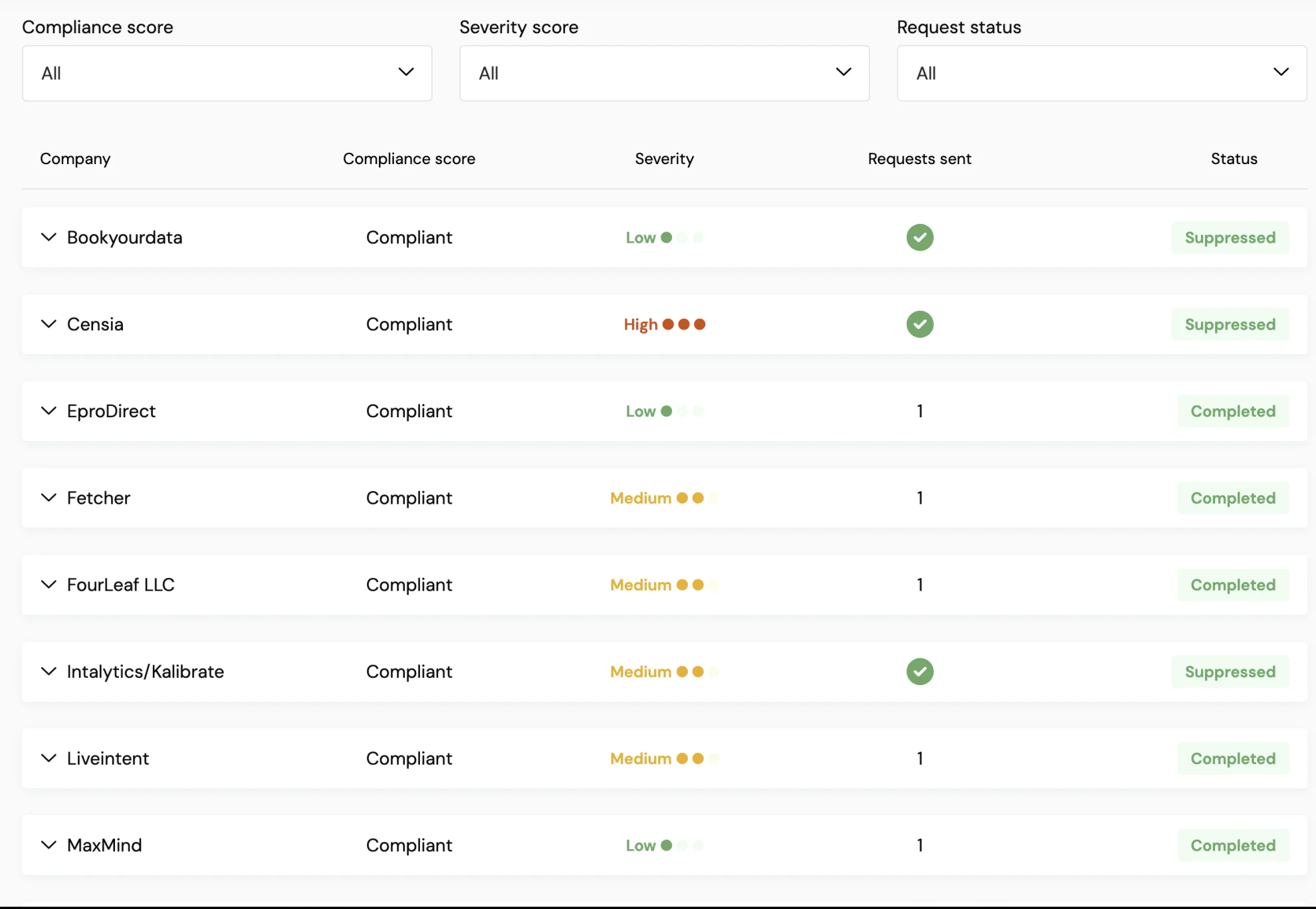Click the Suppressed badge for Censia
Image resolution: width=1316 pixels, height=909 pixels.
tap(1230, 324)
